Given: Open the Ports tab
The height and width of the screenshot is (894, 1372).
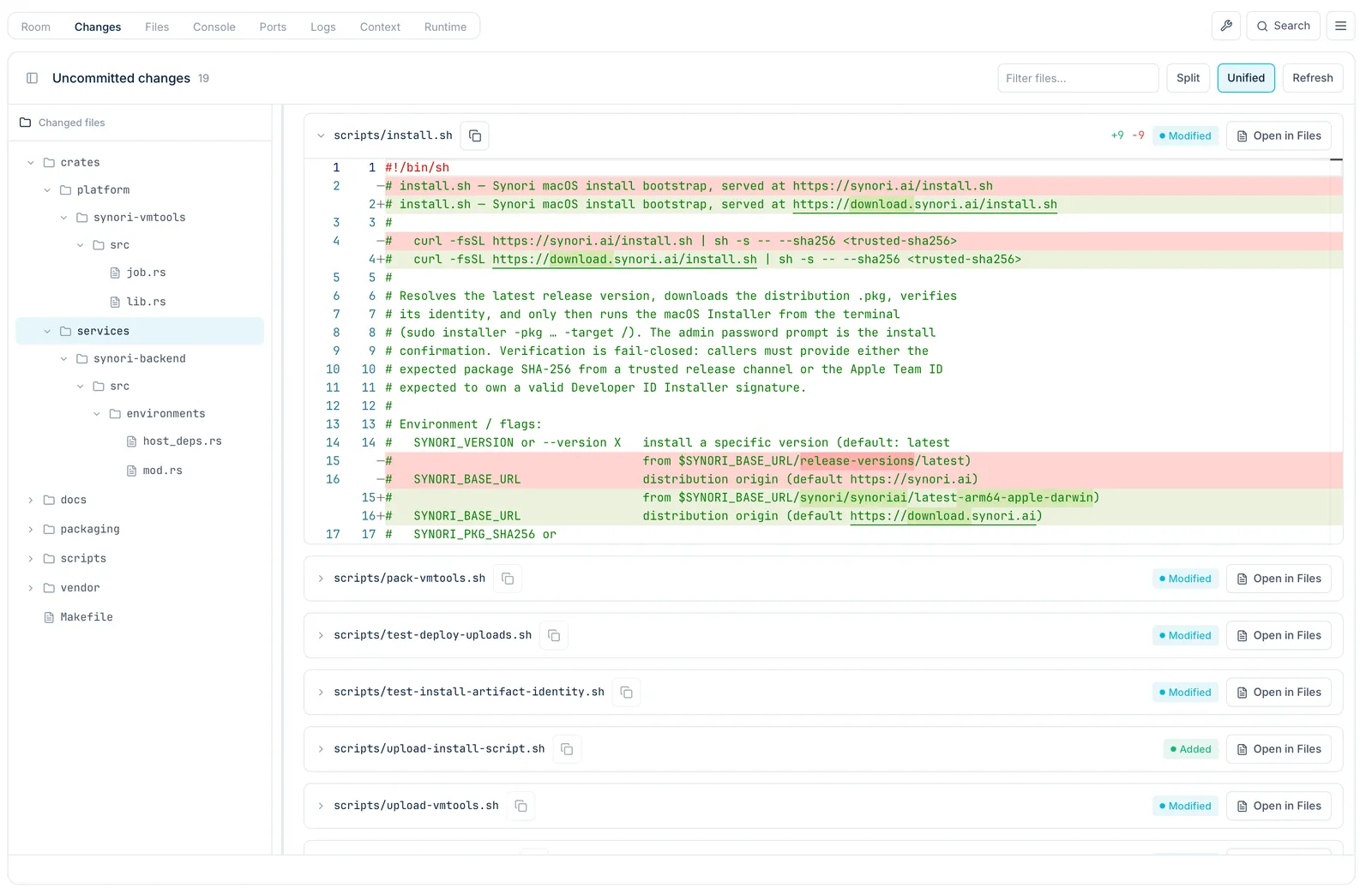Looking at the screenshot, I should click(x=273, y=27).
